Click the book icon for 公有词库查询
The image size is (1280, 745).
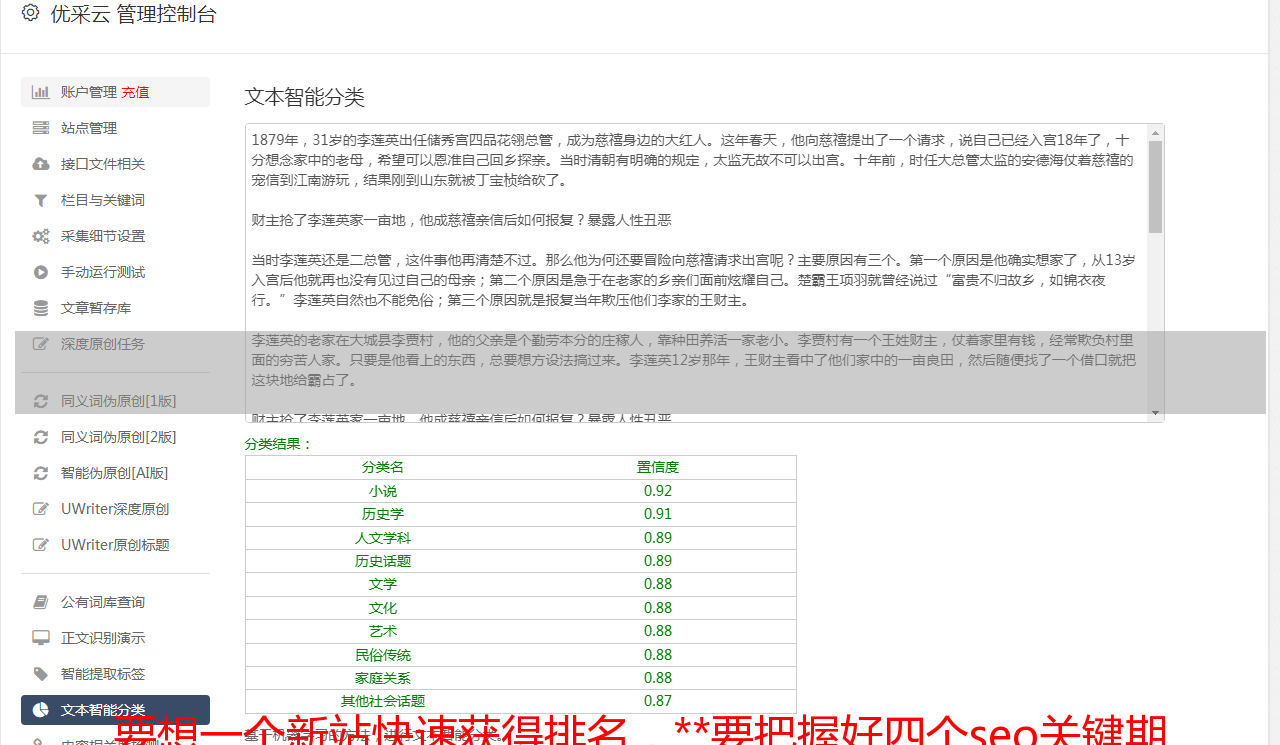tap(41, 602)
